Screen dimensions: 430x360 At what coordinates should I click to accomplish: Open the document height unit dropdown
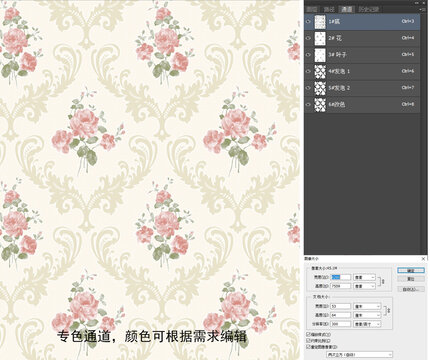[x=367, y=315]
